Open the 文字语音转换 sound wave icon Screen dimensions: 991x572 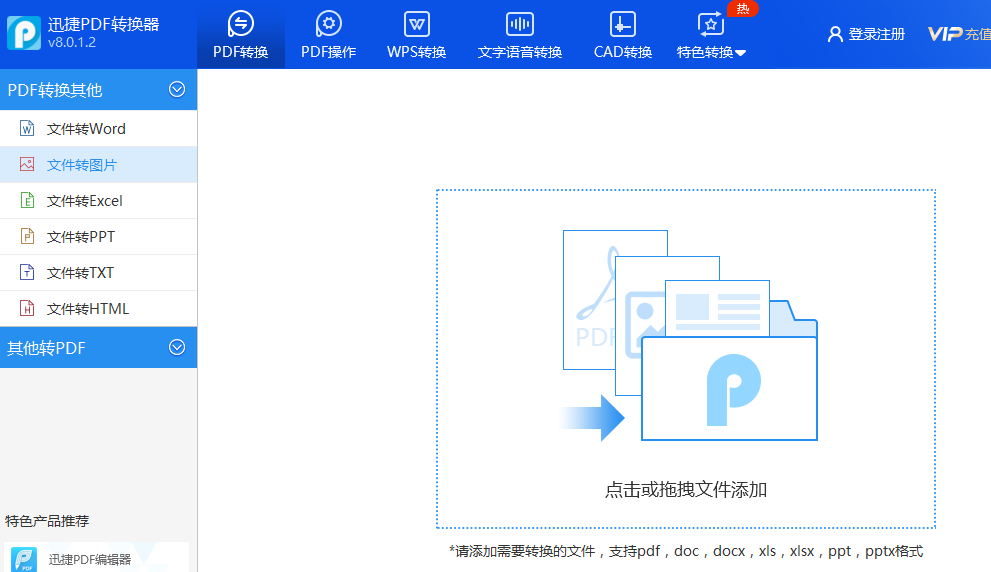[520, 24]
